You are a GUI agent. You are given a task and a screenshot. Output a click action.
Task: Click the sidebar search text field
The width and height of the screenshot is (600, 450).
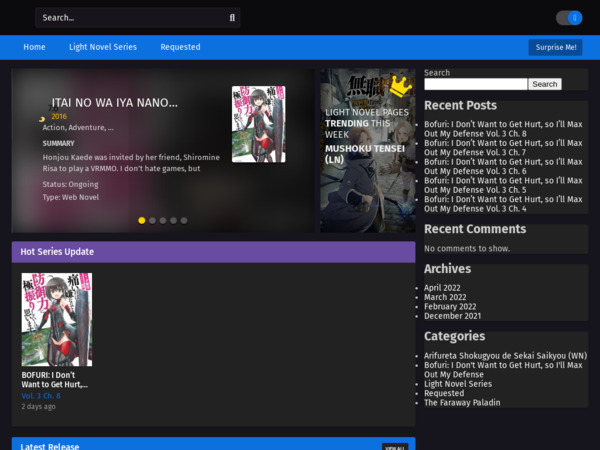(x=476, y=84)
